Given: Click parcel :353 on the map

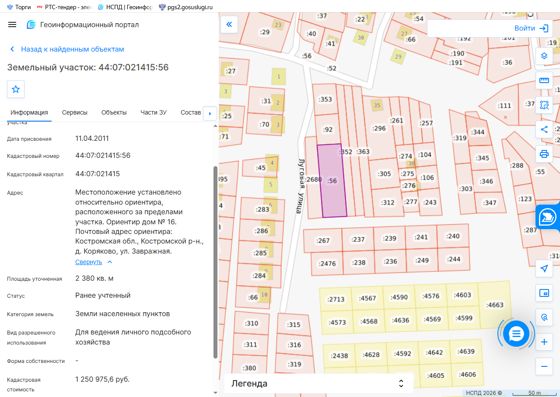Looking at the screenshot, I should (325, 99).
